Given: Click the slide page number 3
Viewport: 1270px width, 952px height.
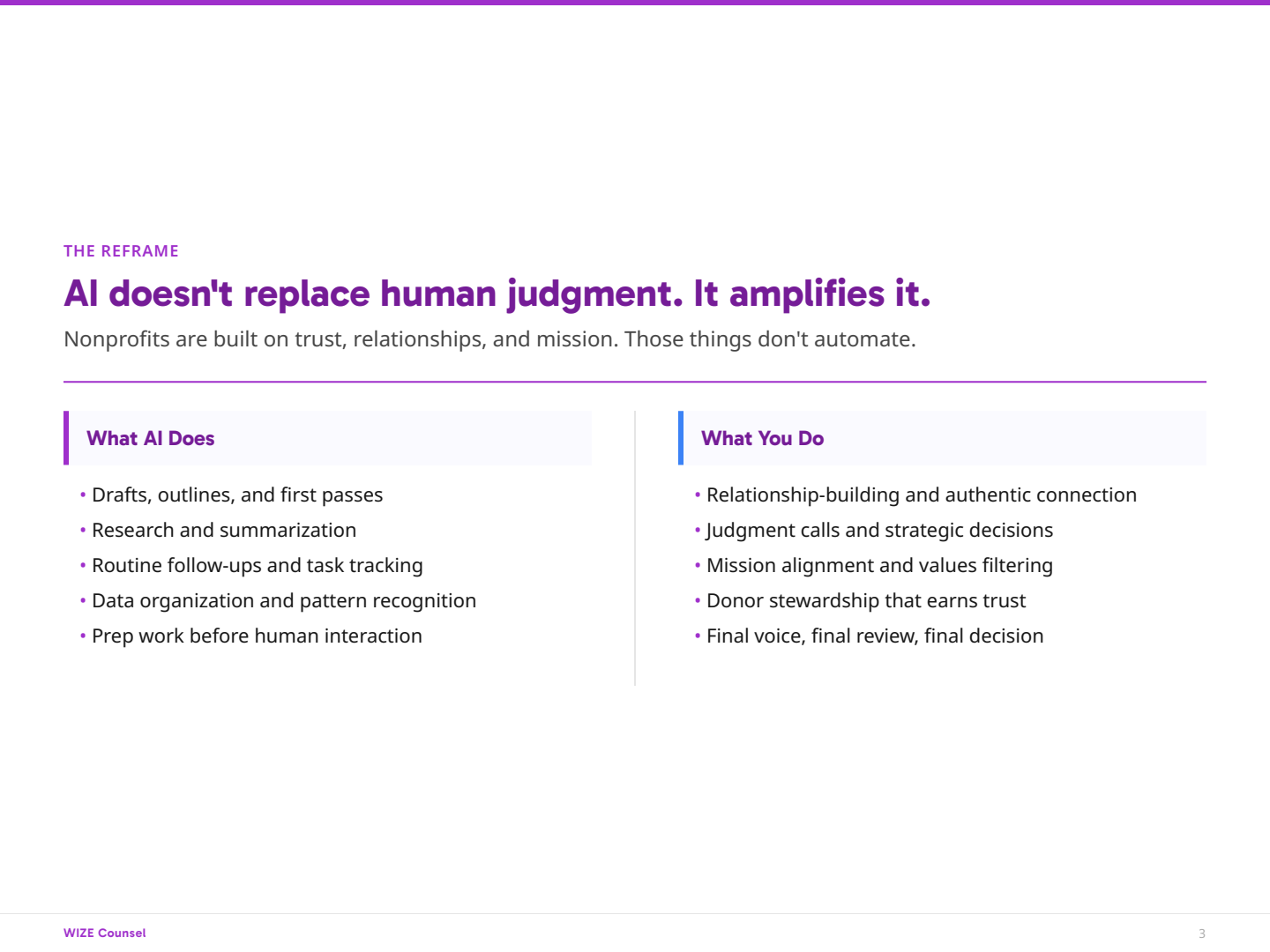Looking at the screenshot, I should [1201, 933].
